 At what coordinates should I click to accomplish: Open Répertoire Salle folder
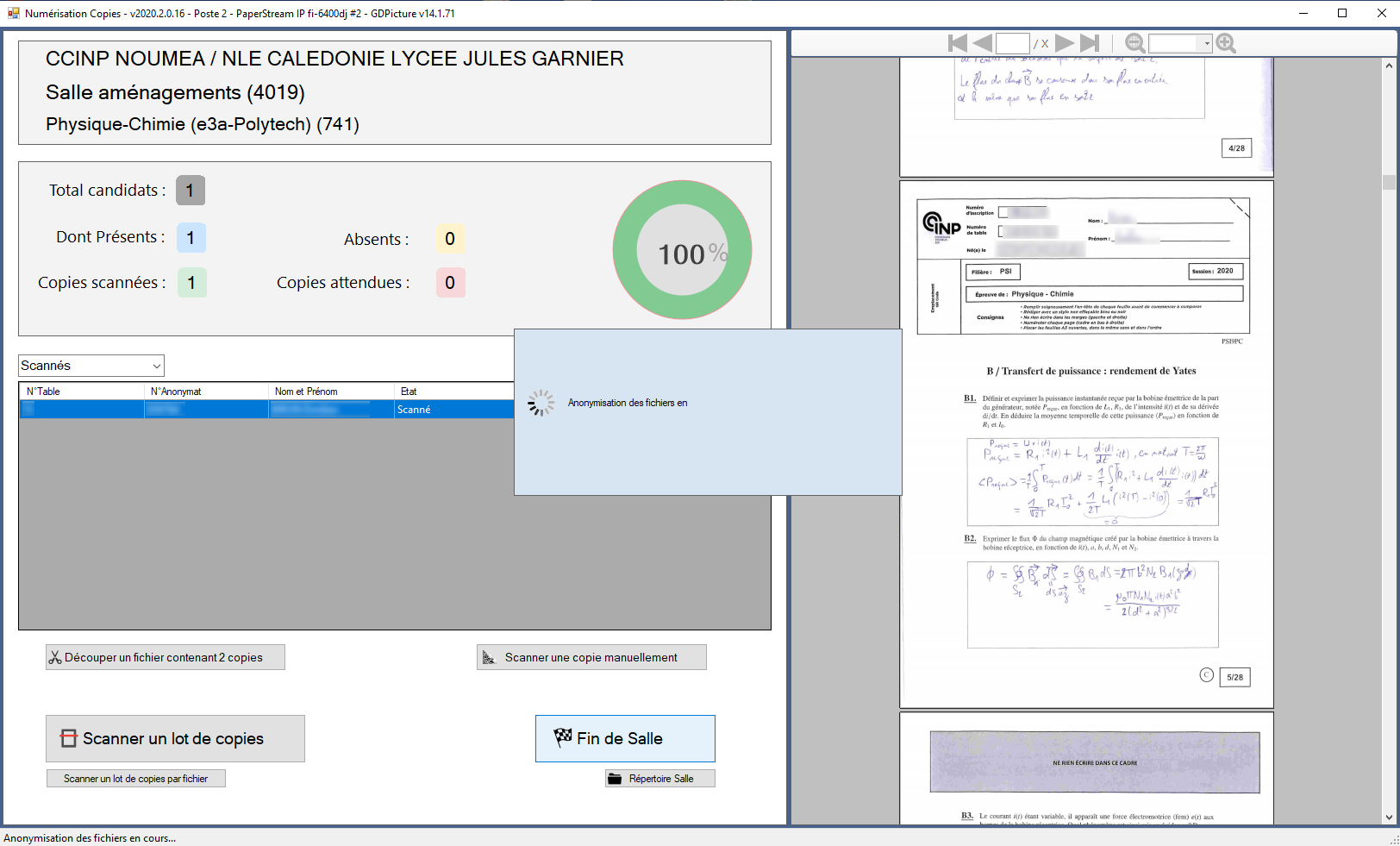(x=660, y=779)
